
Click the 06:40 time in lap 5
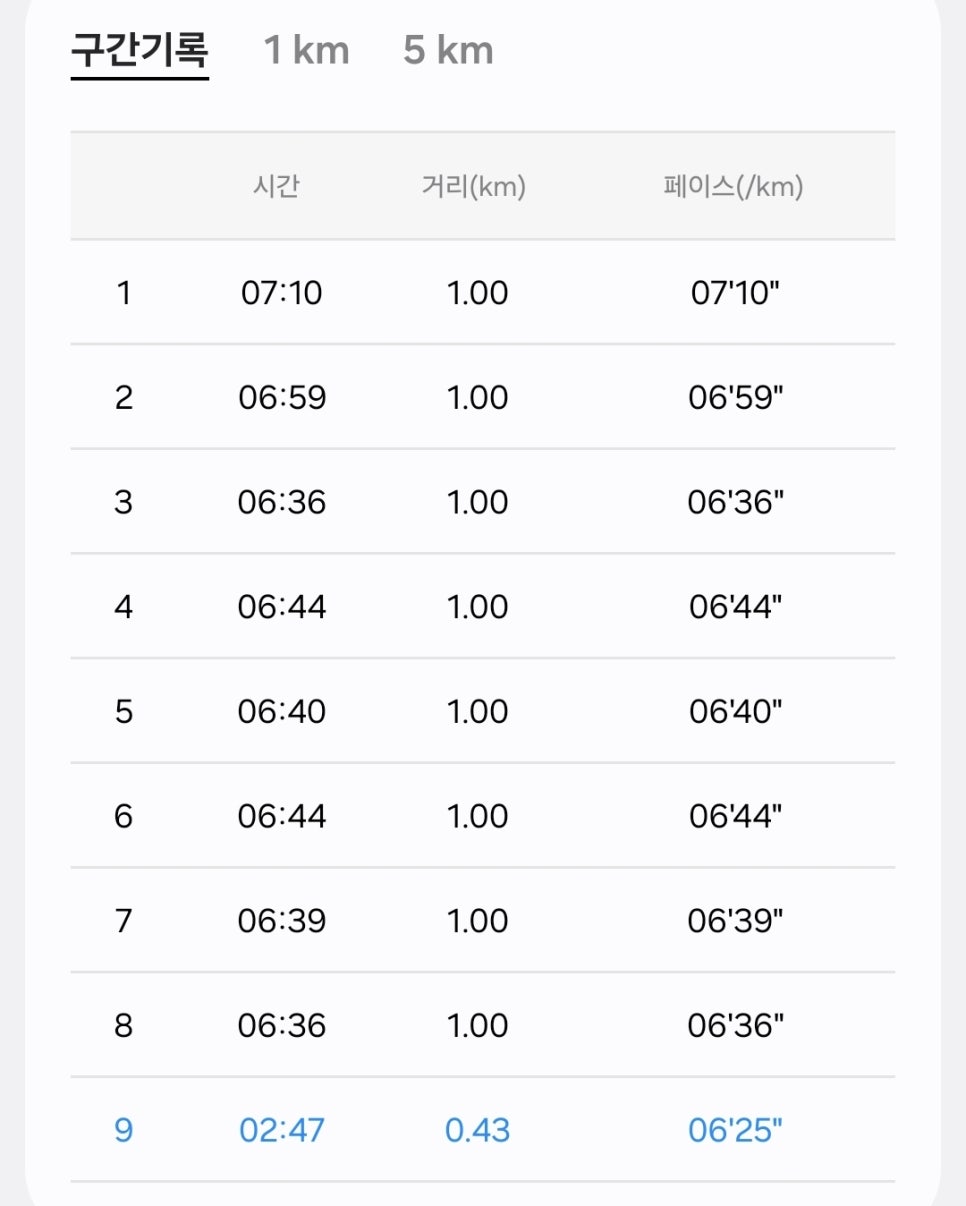[282, 711]
